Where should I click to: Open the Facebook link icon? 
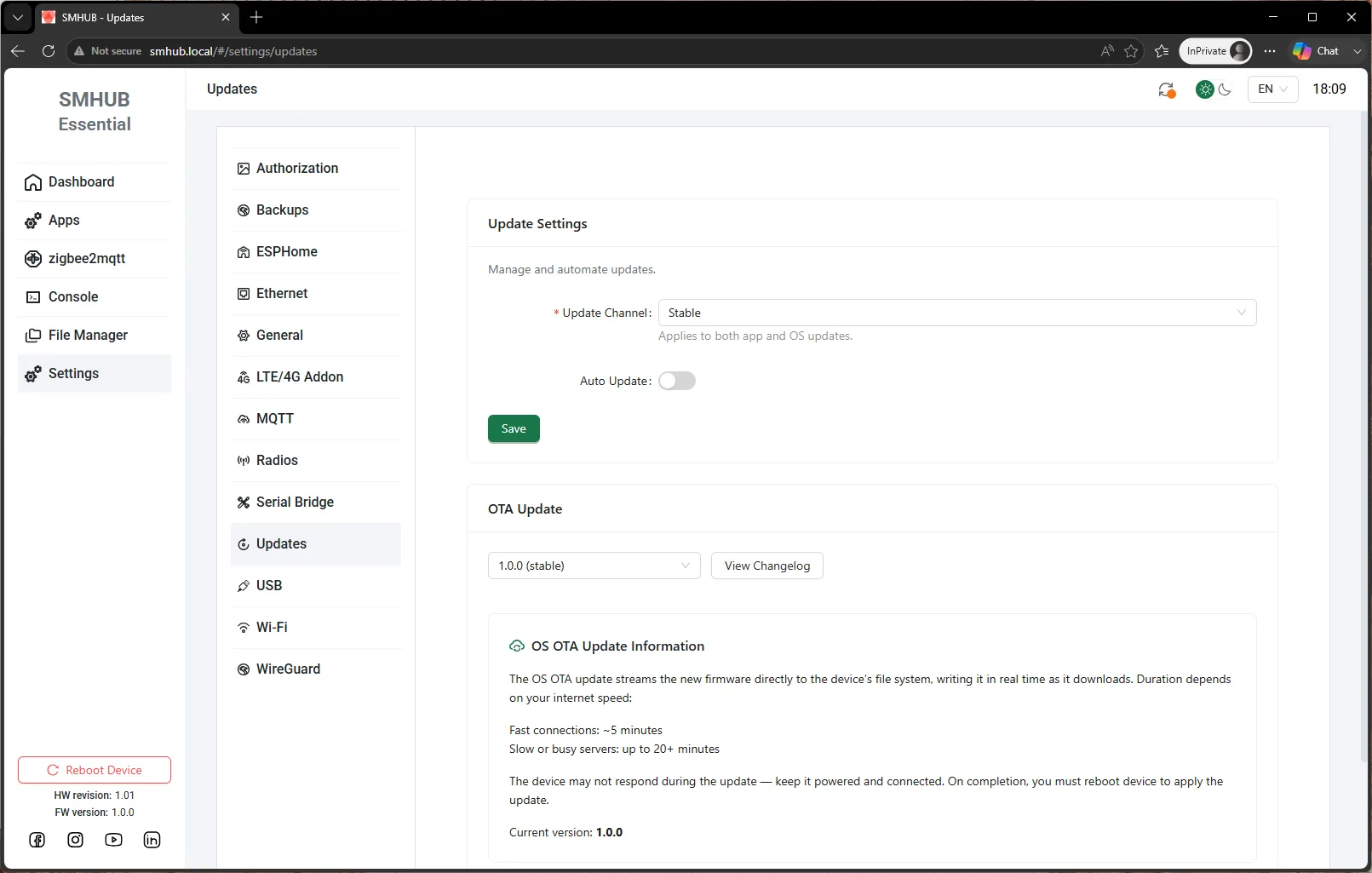click(37, 840)
